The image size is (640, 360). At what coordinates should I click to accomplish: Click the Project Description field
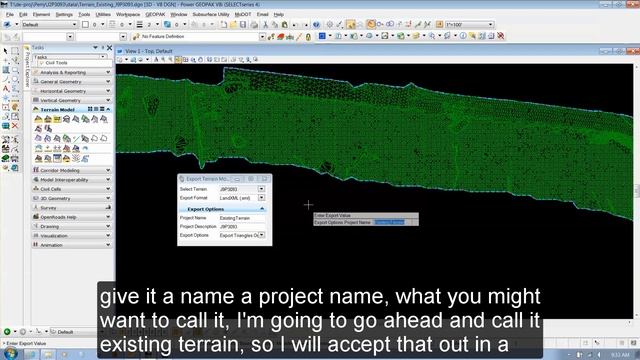[x=242, y=227]
